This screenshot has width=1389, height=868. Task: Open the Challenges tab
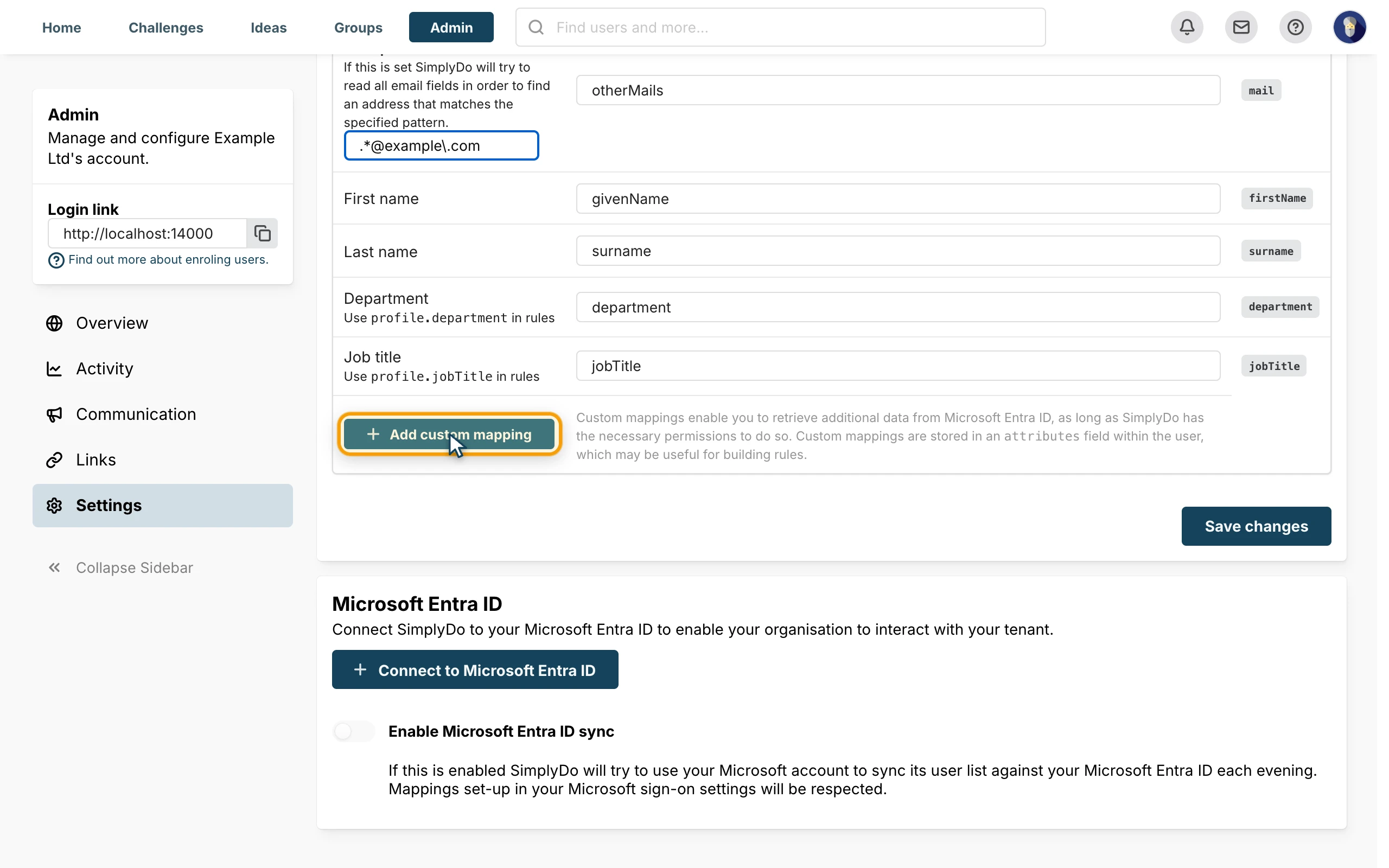[165, 27]
